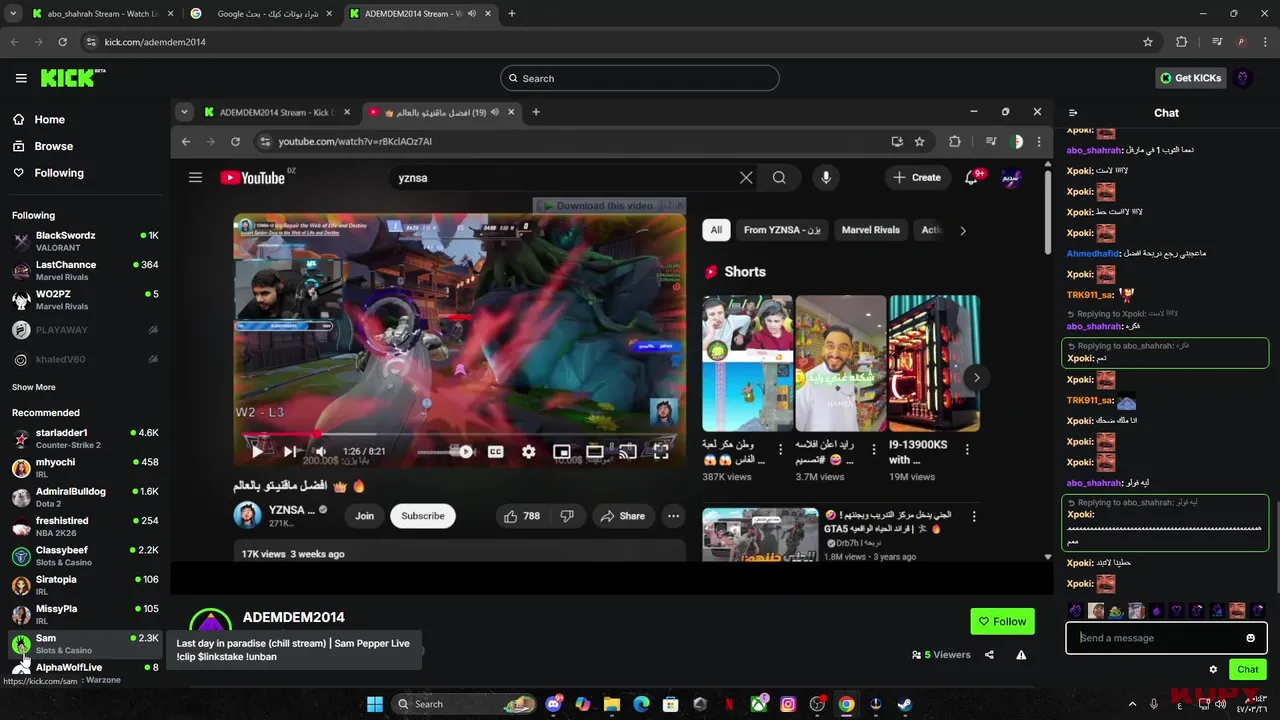Search YouTube by voice microphone

[x=826, y=178]
